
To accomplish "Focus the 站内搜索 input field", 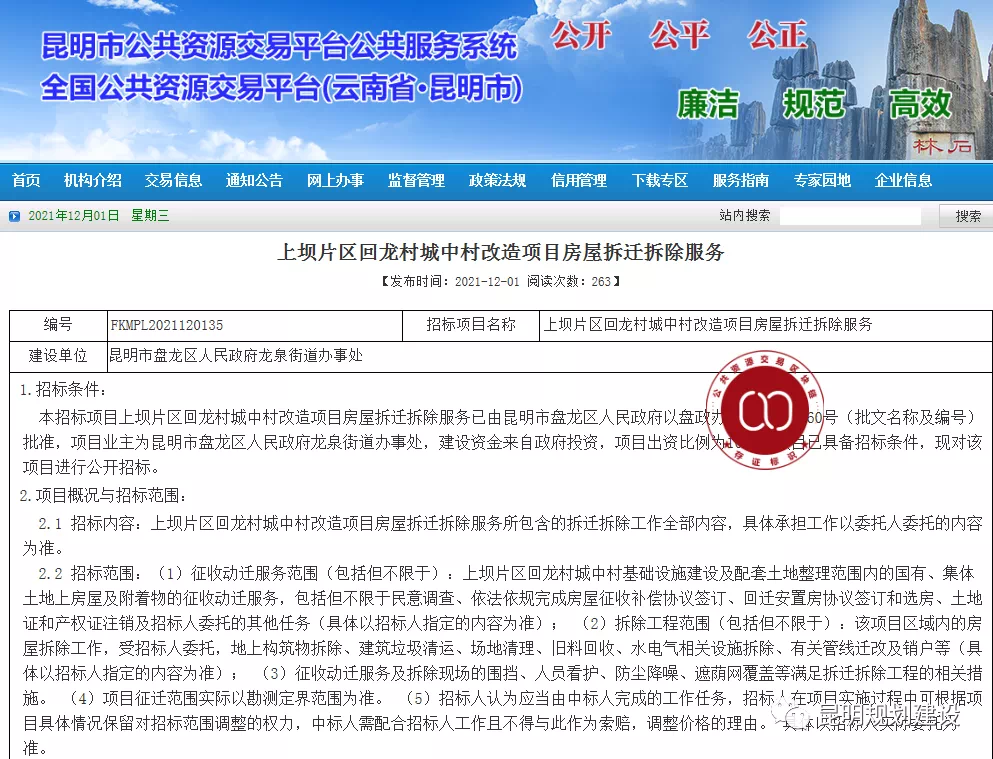I will click(851, 216).
